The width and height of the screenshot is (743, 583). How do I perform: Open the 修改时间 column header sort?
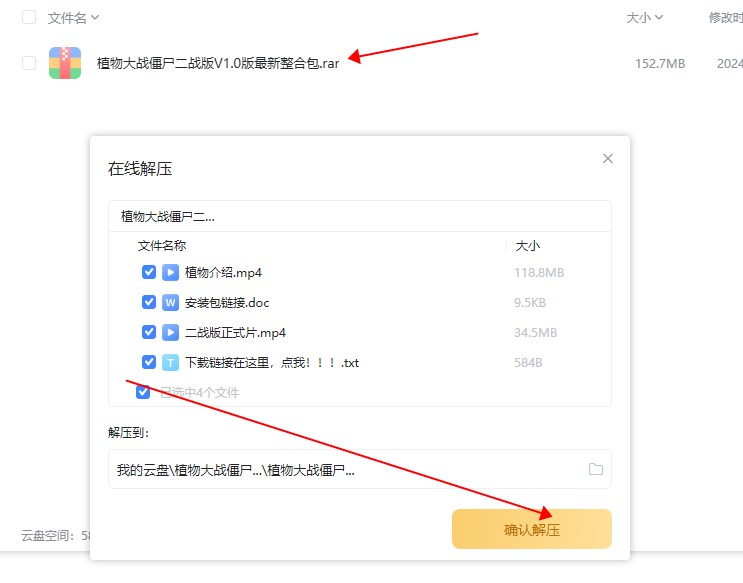click(725, 17)
